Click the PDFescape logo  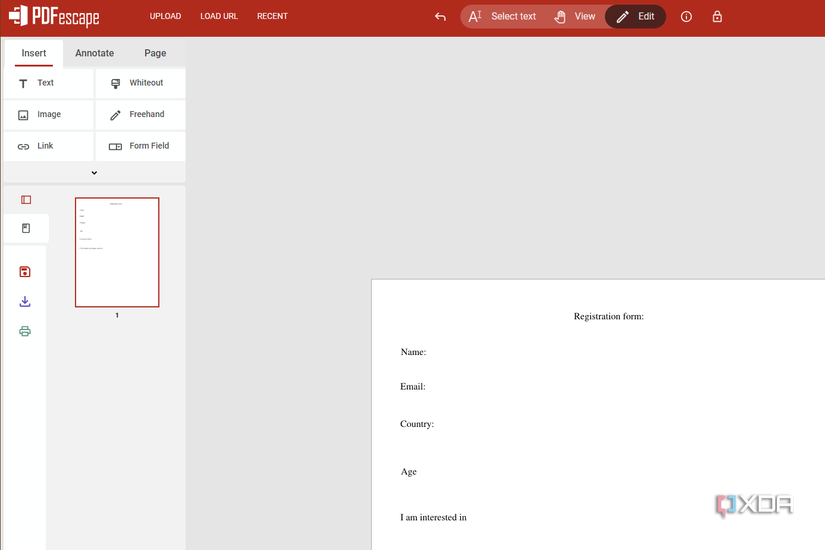[54, 16]
